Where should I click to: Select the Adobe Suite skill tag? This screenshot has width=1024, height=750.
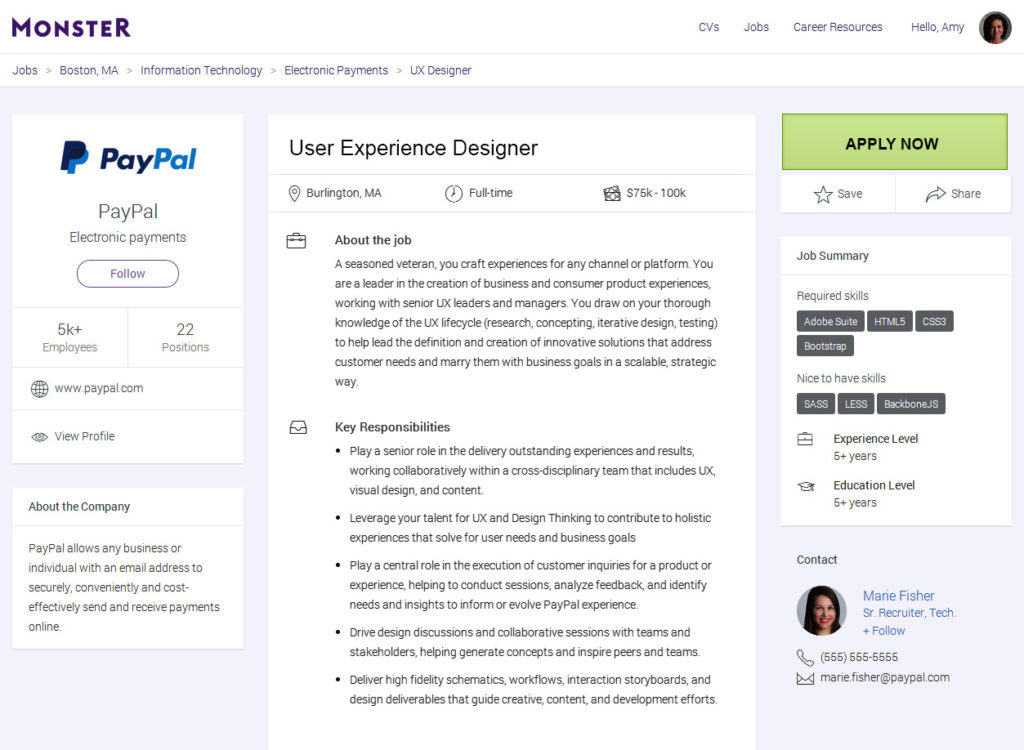tap(830, 321)
